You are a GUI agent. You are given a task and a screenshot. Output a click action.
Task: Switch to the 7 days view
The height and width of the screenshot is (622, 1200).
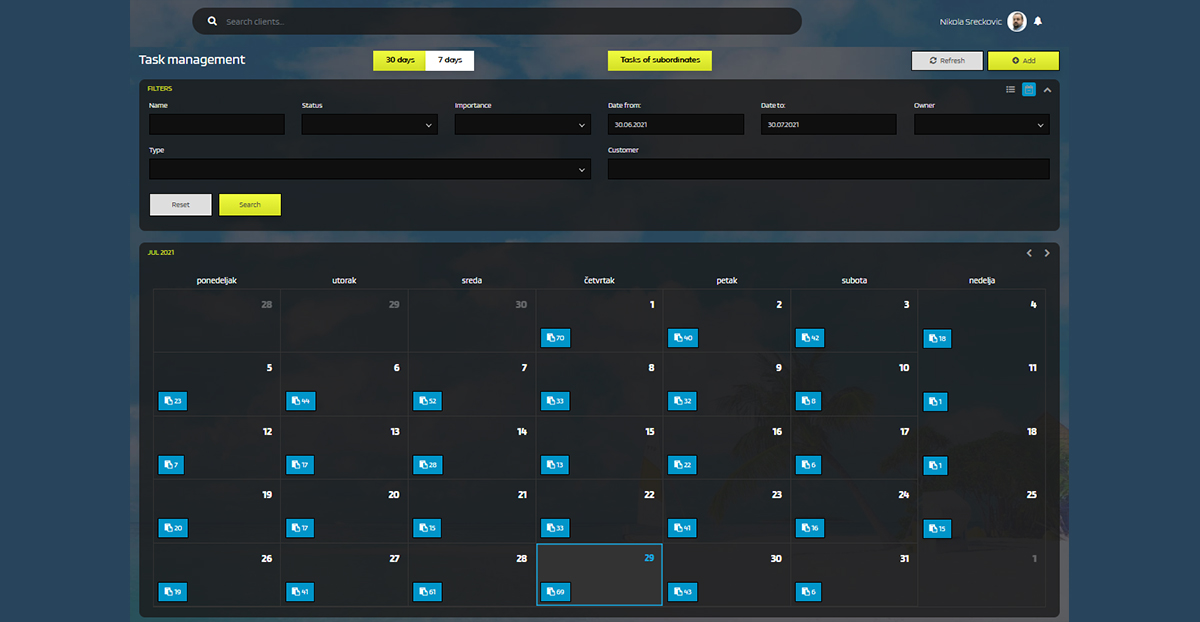click(448, 60)
